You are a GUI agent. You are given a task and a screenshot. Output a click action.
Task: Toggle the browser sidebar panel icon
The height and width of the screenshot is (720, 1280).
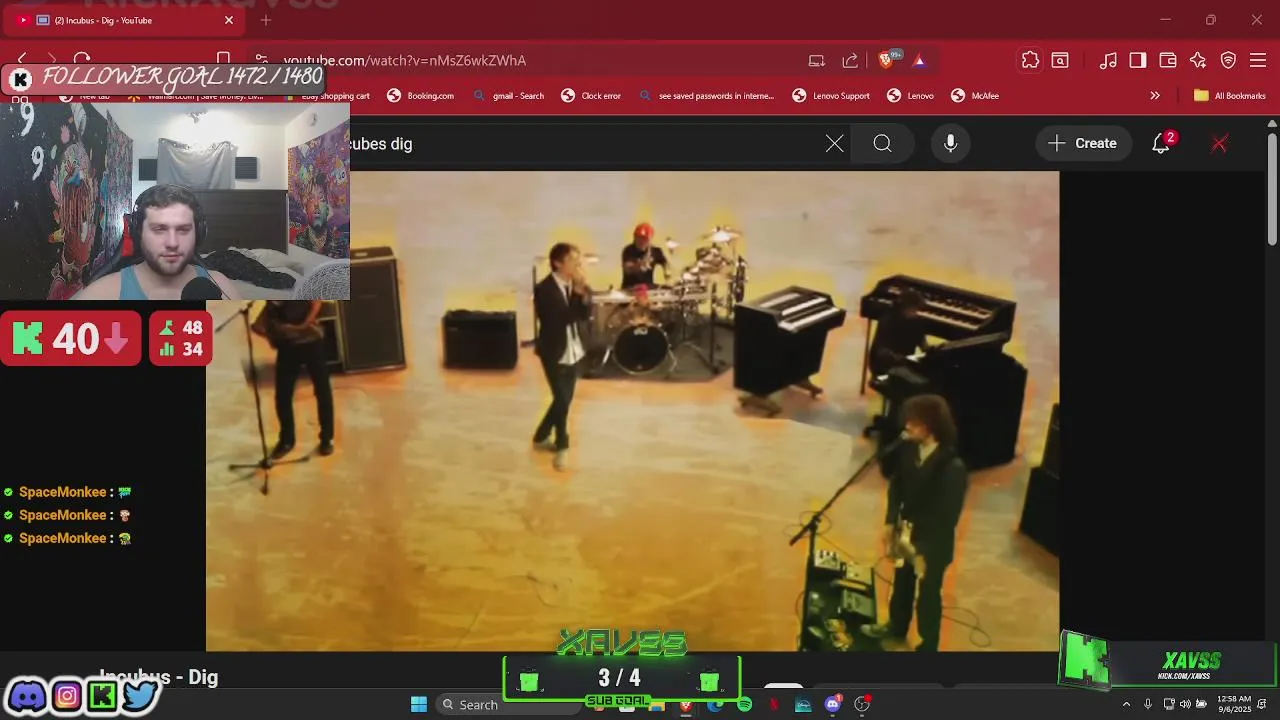(x=1138, y=60)
